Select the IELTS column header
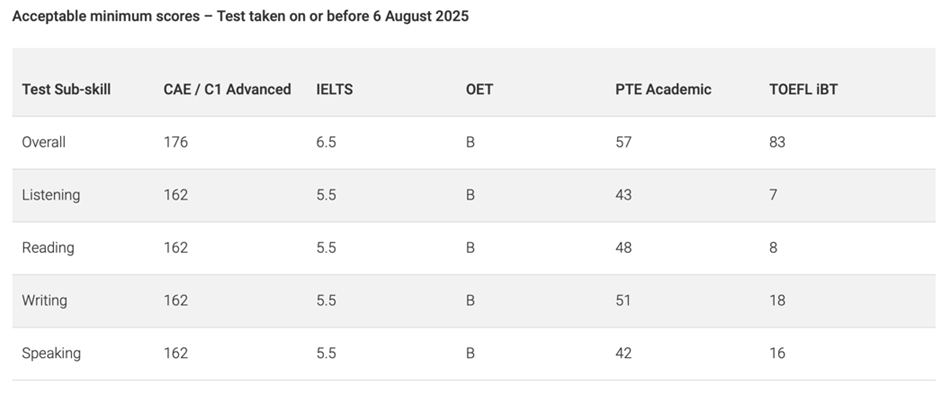 (335, 89)
